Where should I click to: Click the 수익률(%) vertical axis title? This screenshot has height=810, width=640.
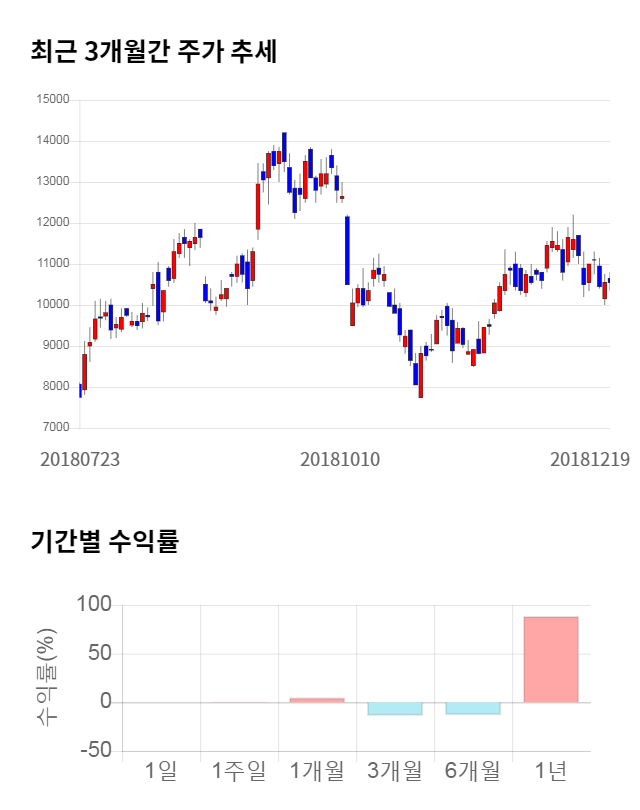tap(47, 677)
